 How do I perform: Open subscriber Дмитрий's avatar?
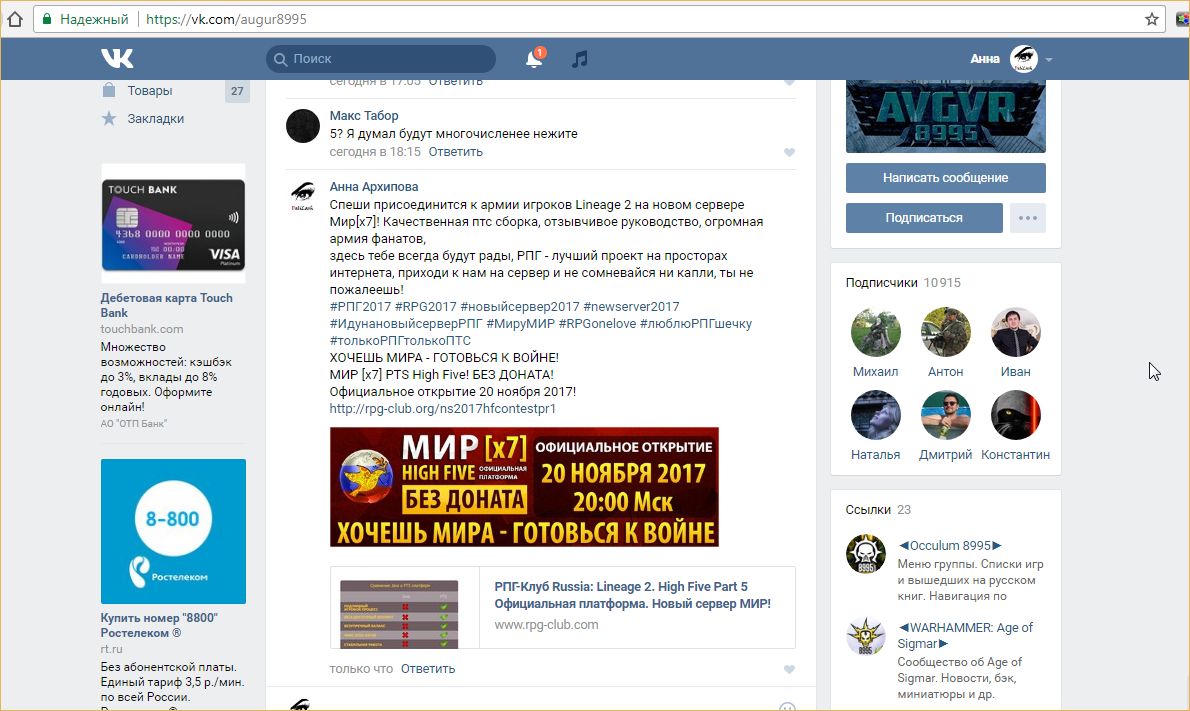[946, 415]
